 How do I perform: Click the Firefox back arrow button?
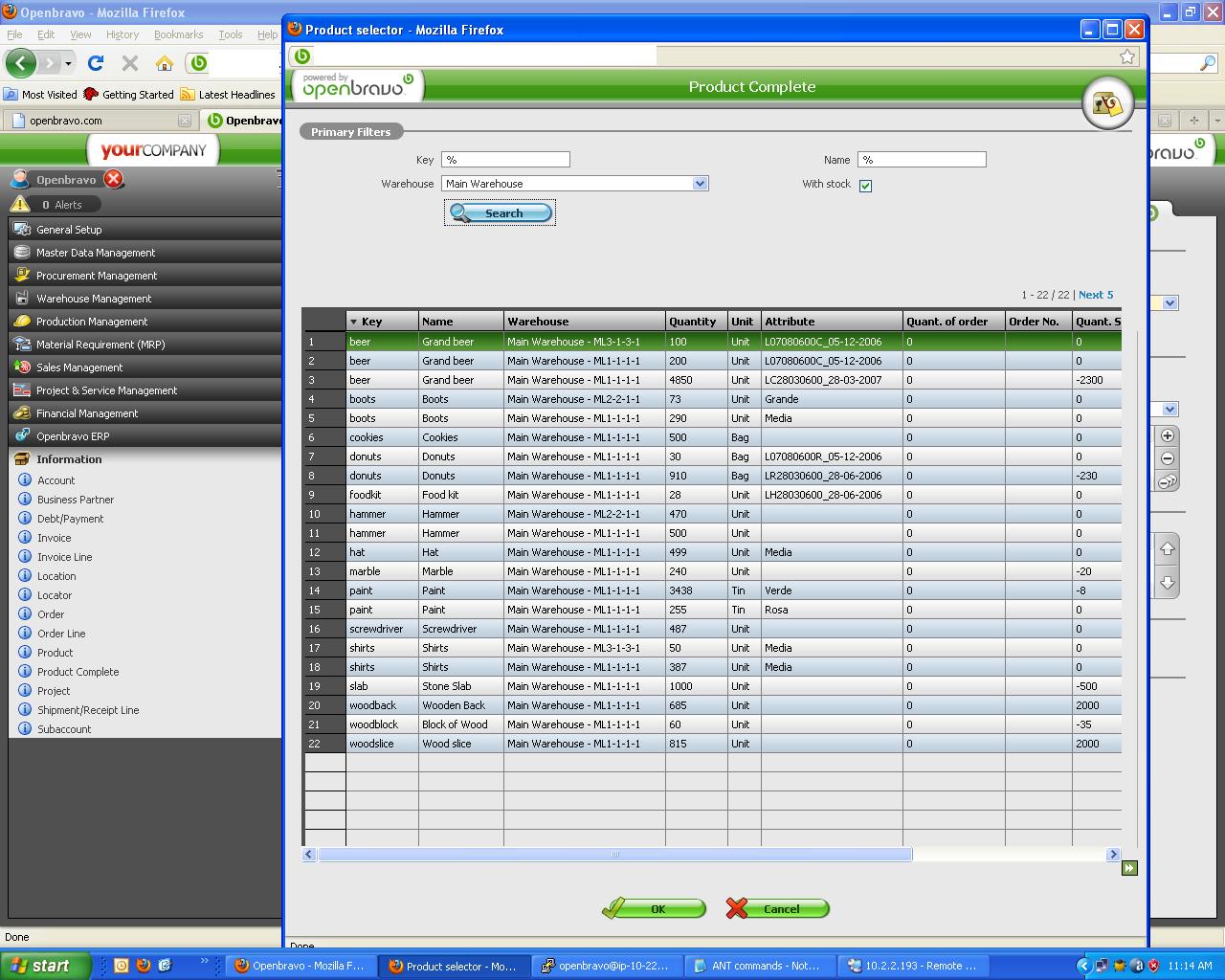(x=21, y=63)
